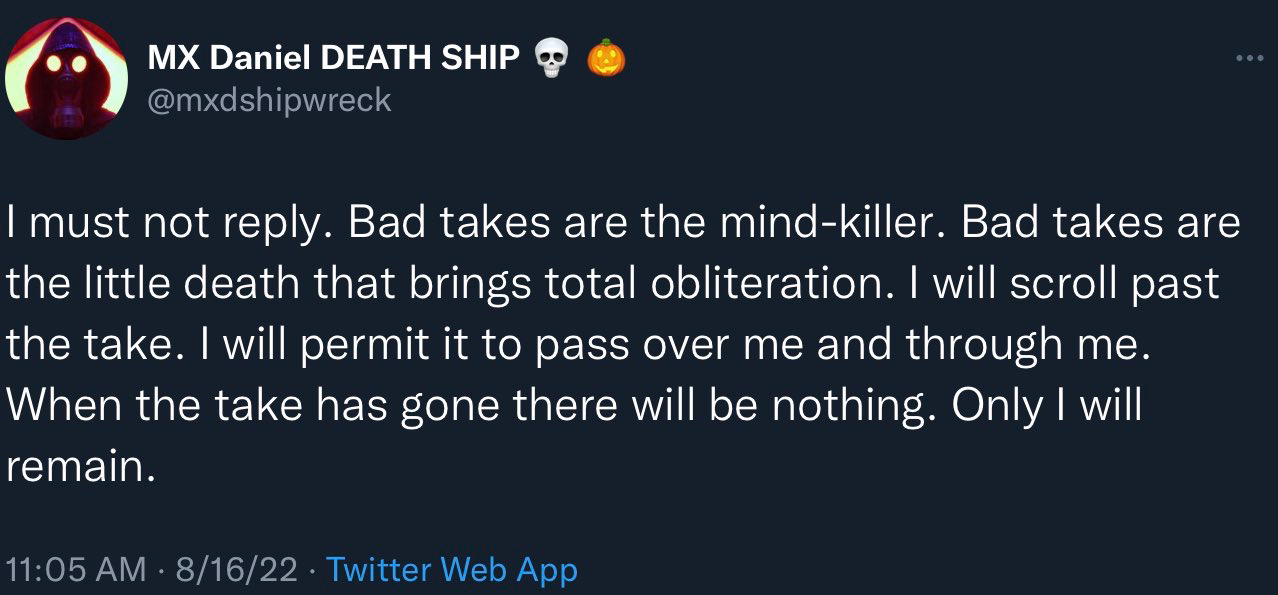Open the MX Daniel DEATH SHIP profile name
The image size is (1278, 595).
coord(333,59)
